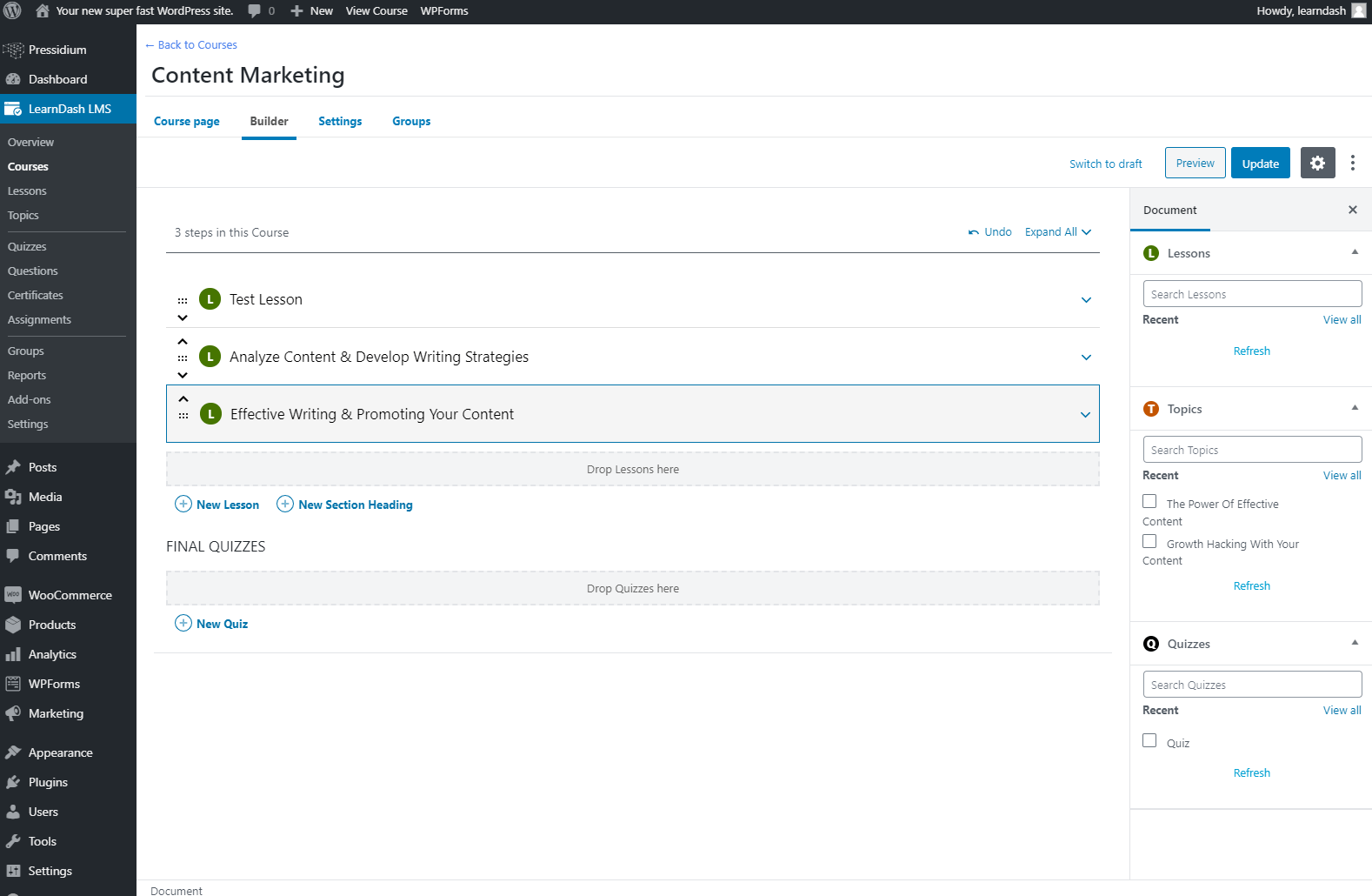Screen dimensions: 1372x896
Task: Click the WooCommerce sidebar icon
Action: [13, 595]
